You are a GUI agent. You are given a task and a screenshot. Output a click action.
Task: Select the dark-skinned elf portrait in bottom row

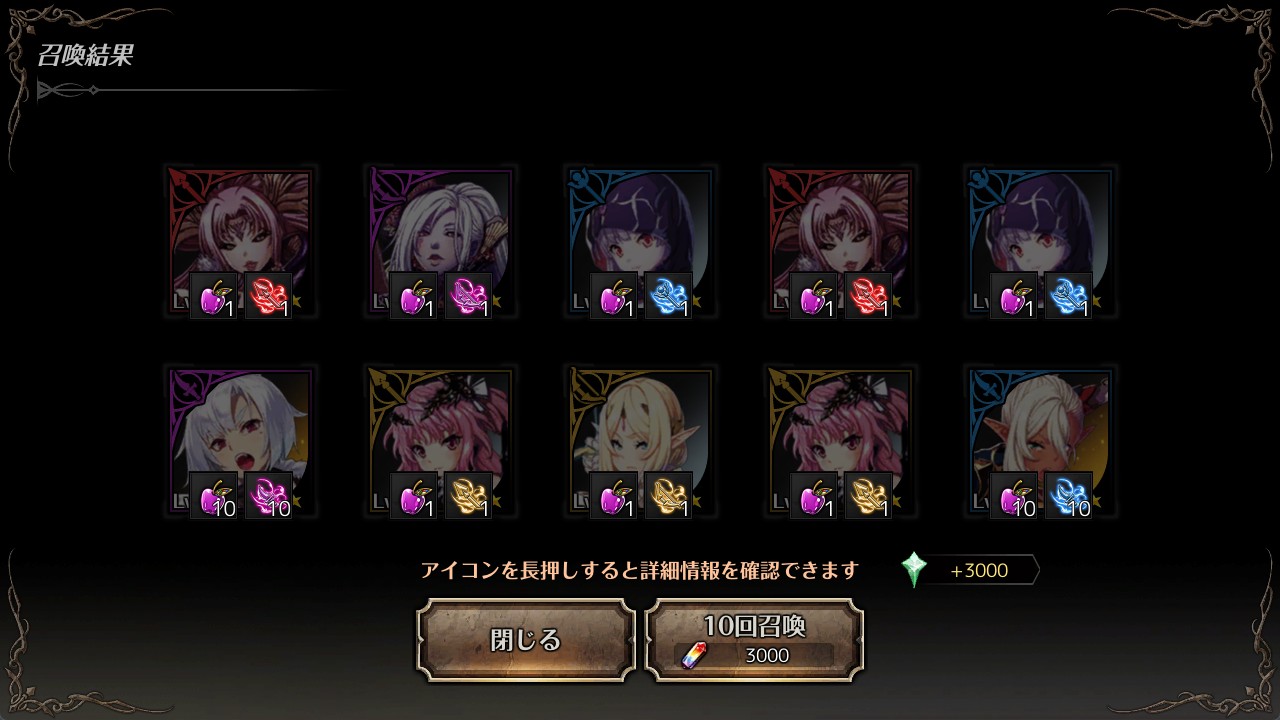pos(1040,442)
